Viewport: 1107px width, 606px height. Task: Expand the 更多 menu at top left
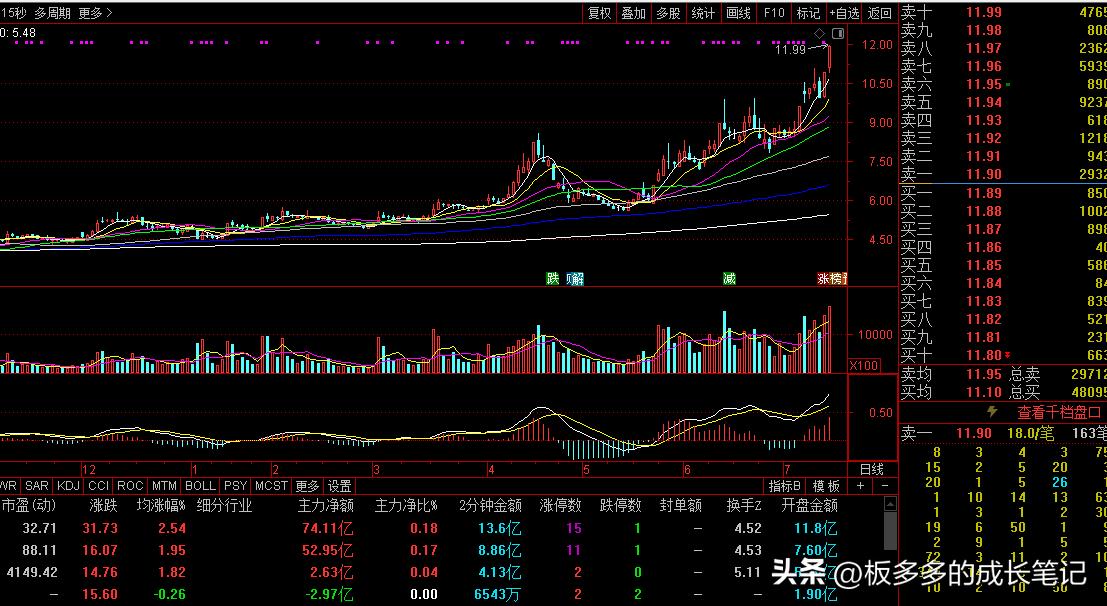coord(91,14)
